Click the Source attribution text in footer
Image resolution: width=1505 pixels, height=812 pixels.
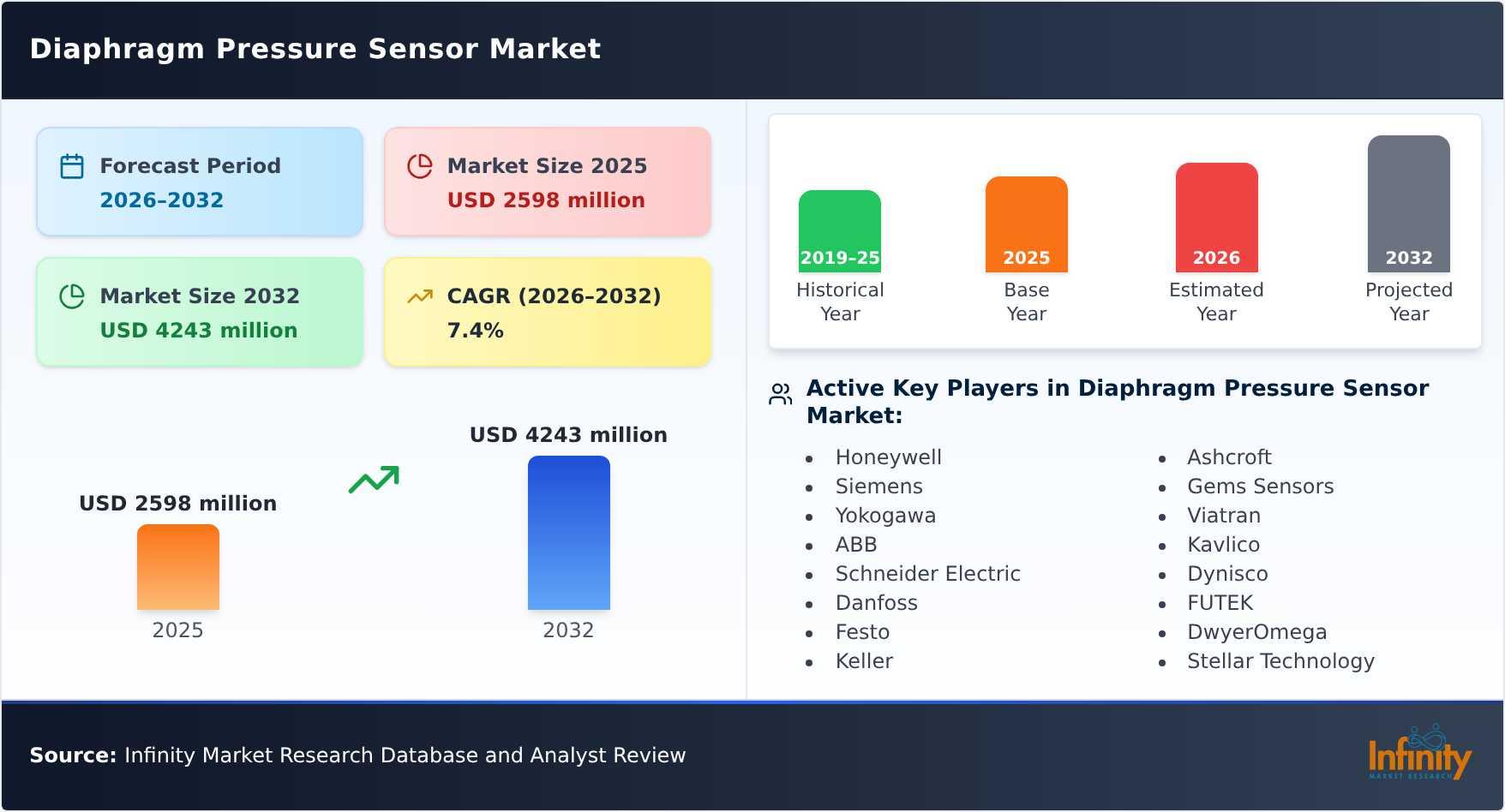358,755
